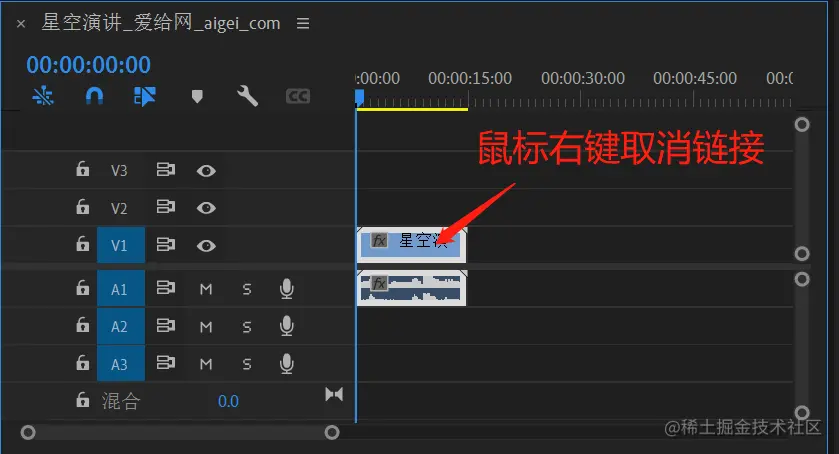Select the 星空 video clip on V1

tap(411, 245)
